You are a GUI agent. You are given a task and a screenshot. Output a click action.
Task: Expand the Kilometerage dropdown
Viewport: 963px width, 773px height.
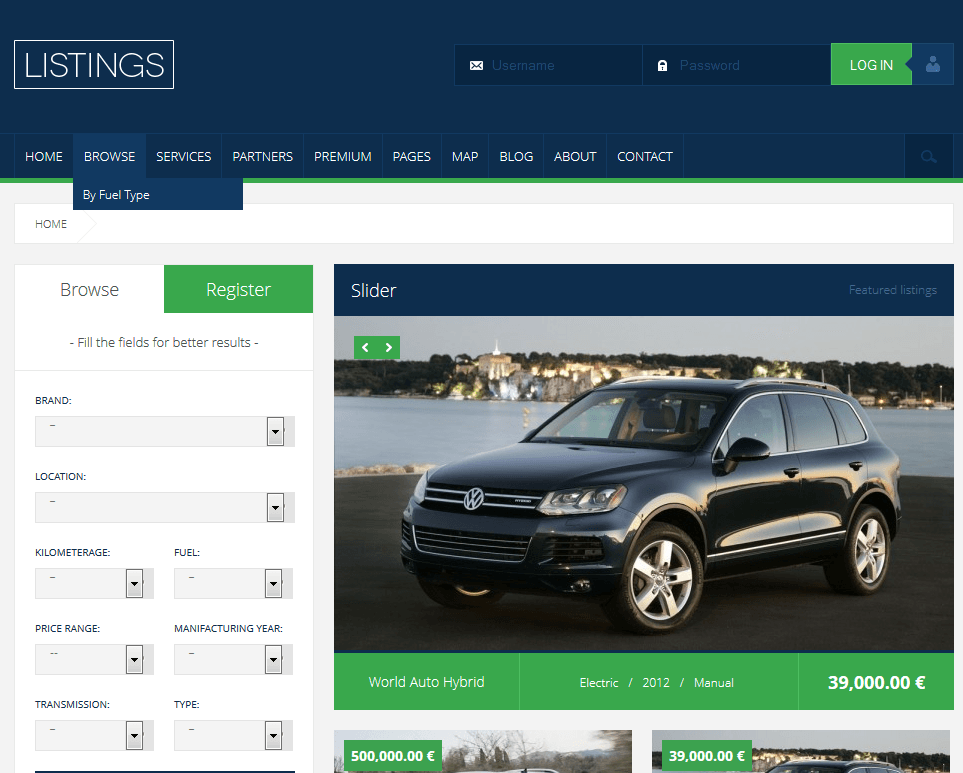coord(94,583)
